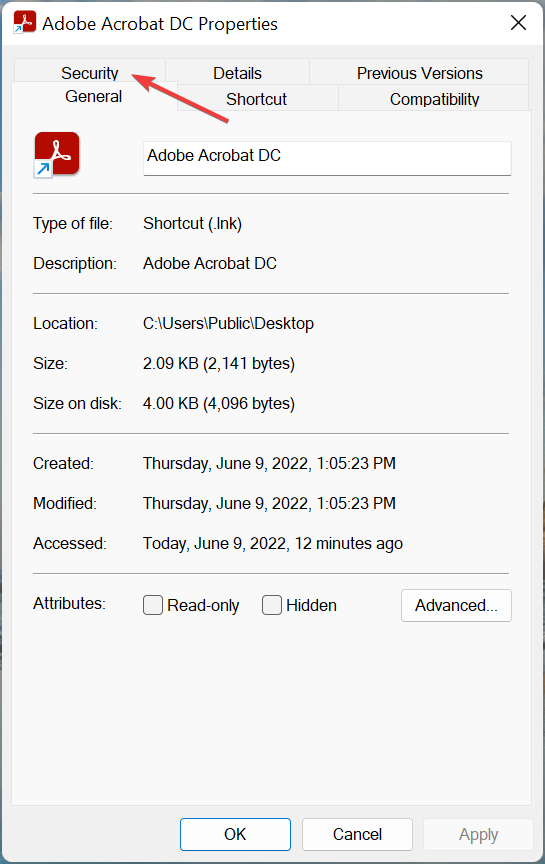
Task: Switch to the Compatibility tab
Action: click(434, 99)
